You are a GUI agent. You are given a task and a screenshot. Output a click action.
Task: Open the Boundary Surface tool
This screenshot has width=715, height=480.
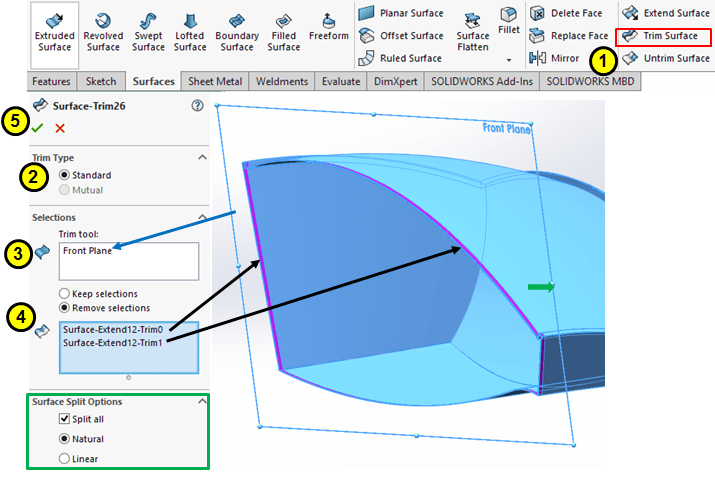pos(236,31)
